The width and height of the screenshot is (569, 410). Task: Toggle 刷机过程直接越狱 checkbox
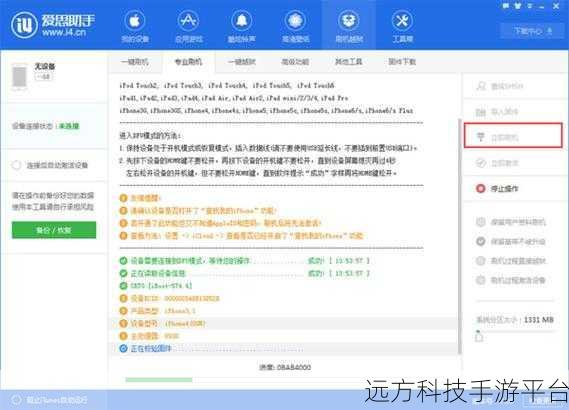pos(480,261)
